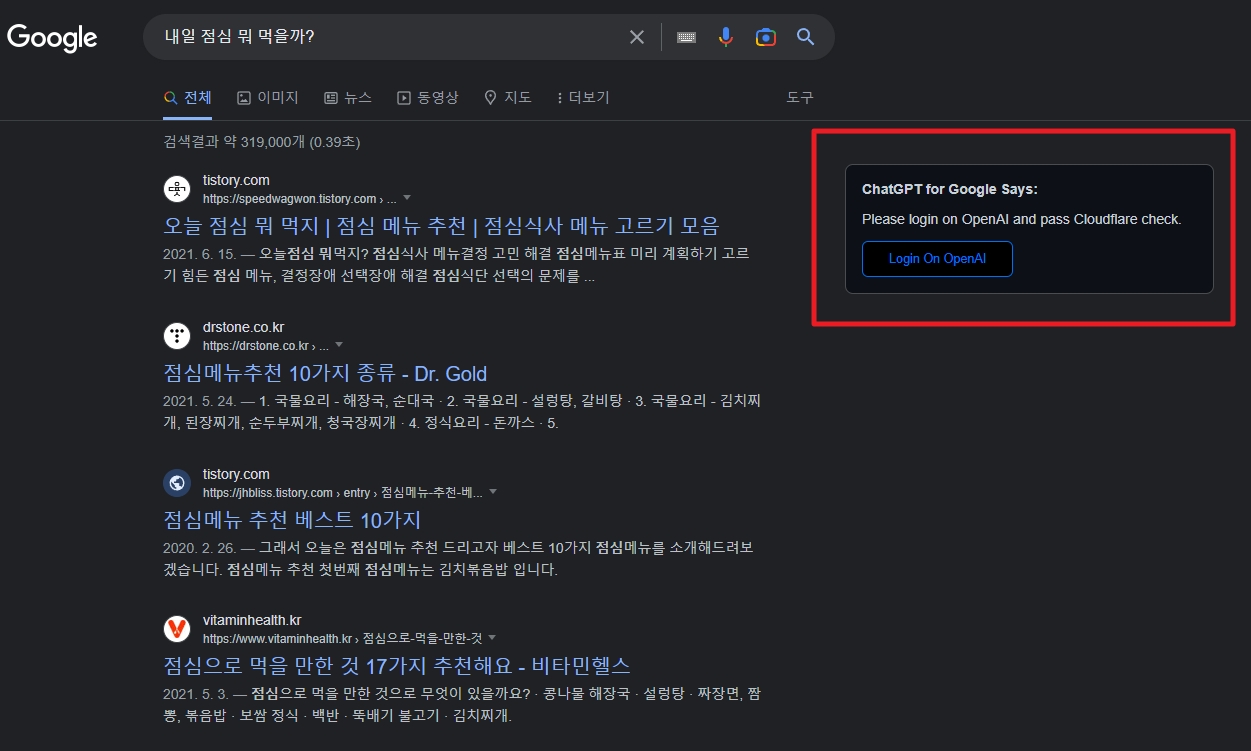Click jhbliss tistory globe favicon
This screenshot has height=751, width=1251.
(177, 483)
